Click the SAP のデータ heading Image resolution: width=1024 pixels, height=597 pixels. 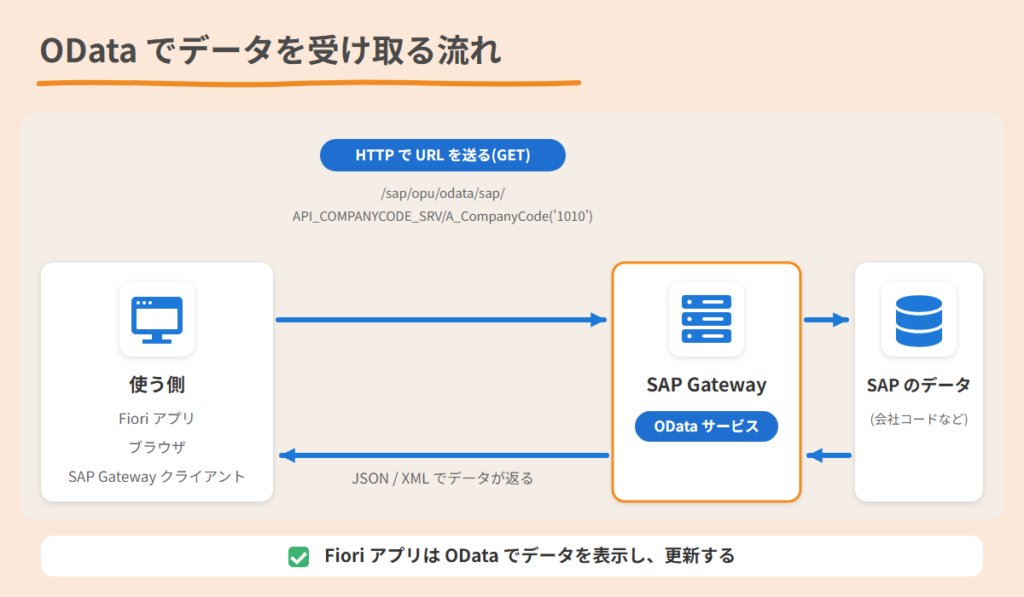click(x=918, y=385)
